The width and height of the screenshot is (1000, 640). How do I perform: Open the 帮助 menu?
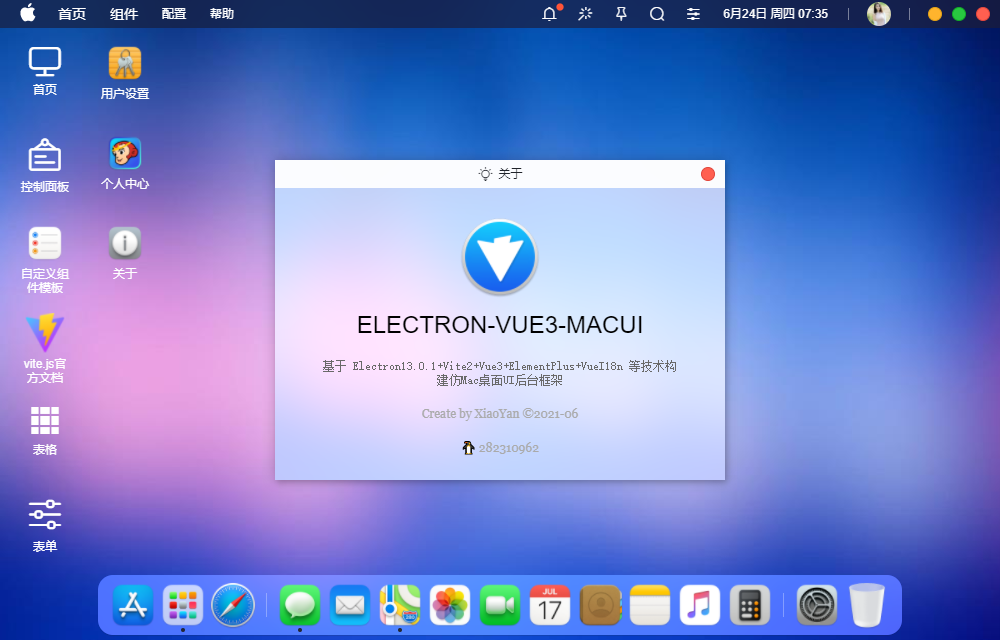[x=221, y=14]
